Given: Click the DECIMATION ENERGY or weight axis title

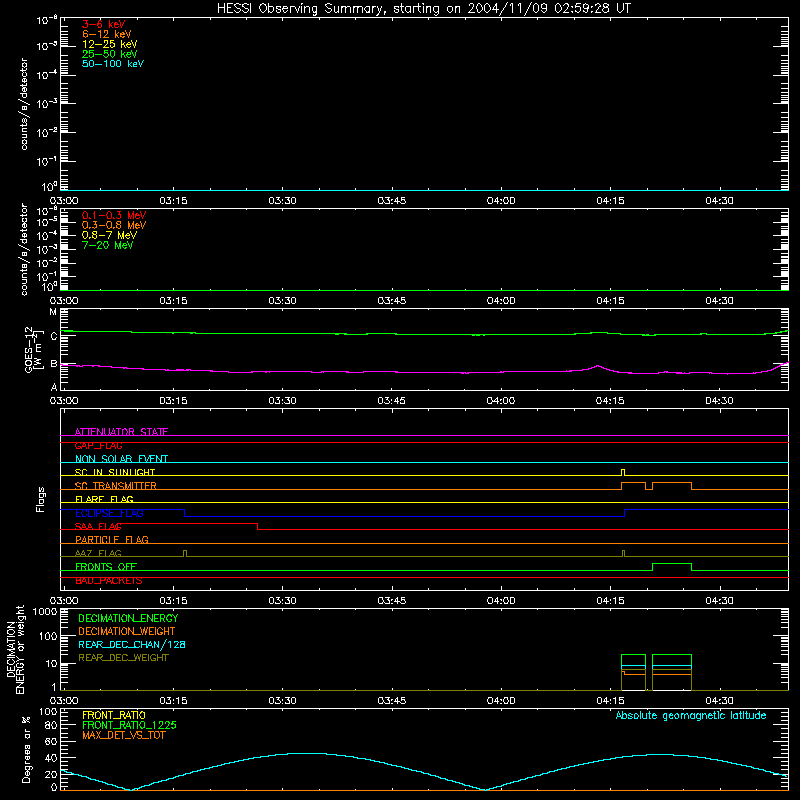Looking at the screenshot, I should point(15,649).
